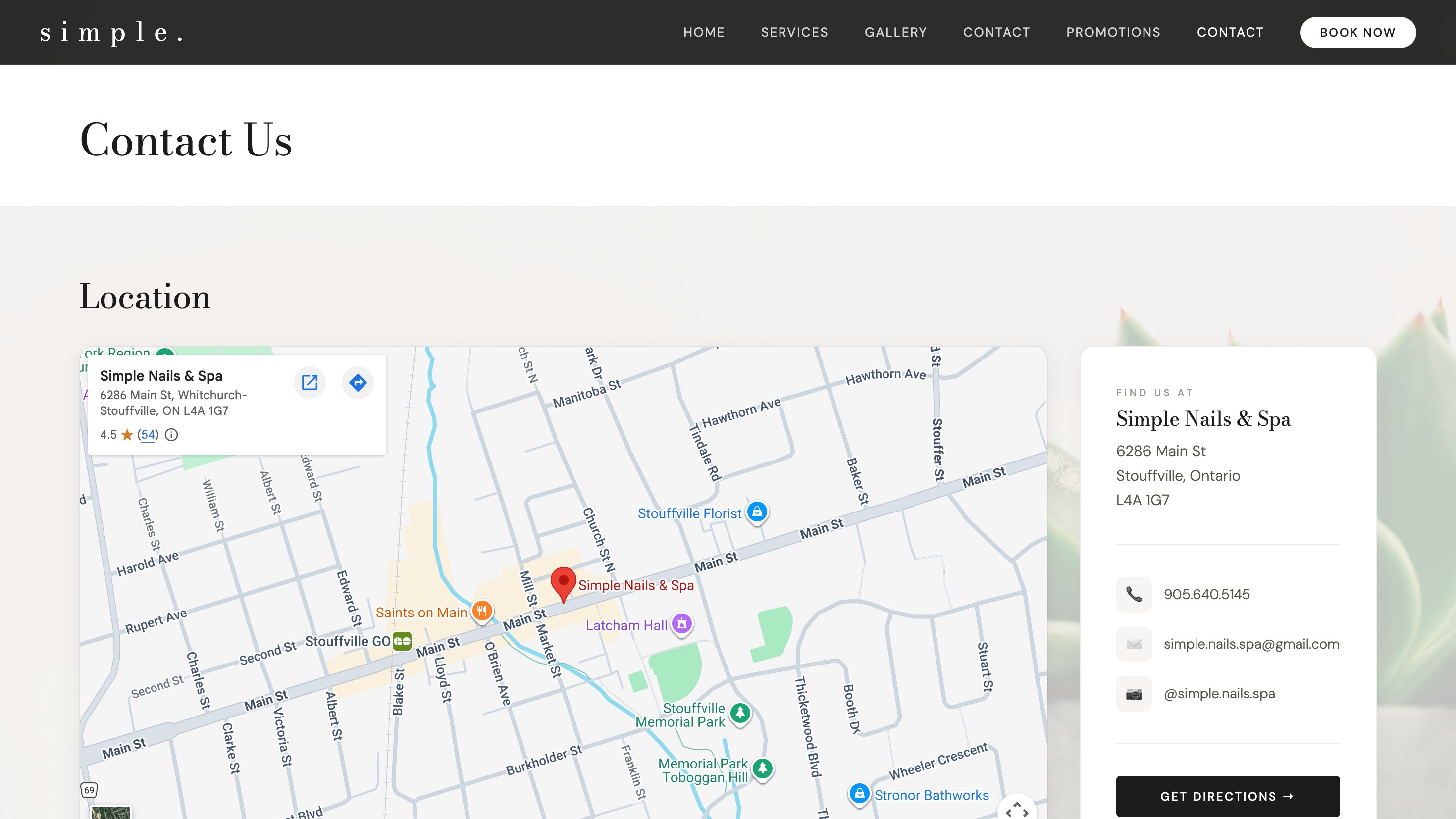Open the Gallery page

click(x=895, y=32)
